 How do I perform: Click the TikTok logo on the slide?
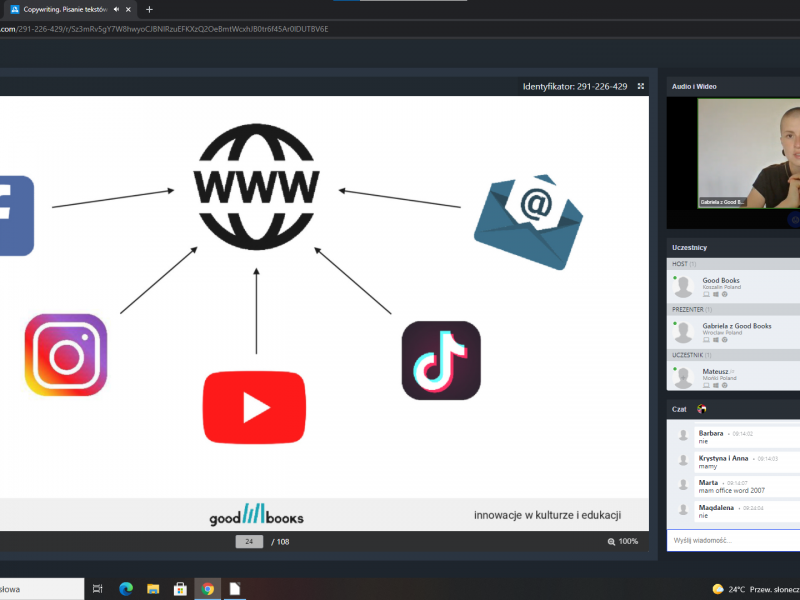pyautogui.click(x=441, y=360)
